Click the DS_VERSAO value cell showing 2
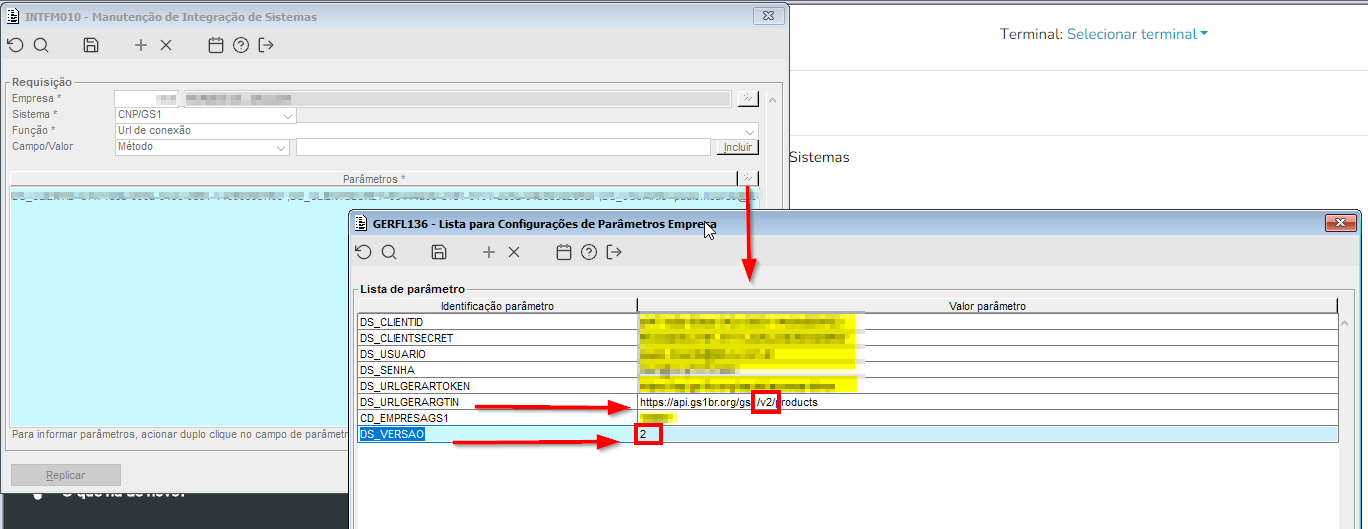The image size is (1368, 529). click(x=987, y=434)
